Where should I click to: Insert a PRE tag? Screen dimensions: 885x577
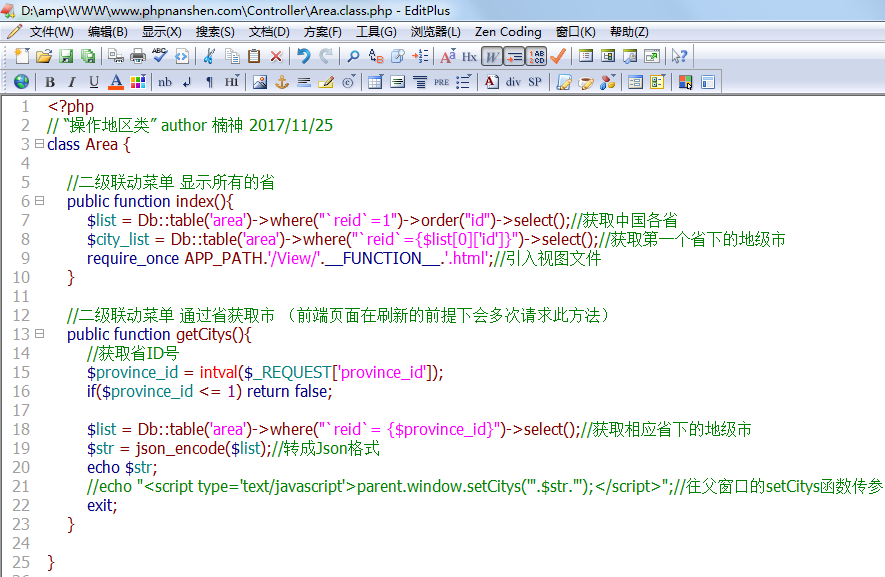pyautogui.click(x=441, y=82)
